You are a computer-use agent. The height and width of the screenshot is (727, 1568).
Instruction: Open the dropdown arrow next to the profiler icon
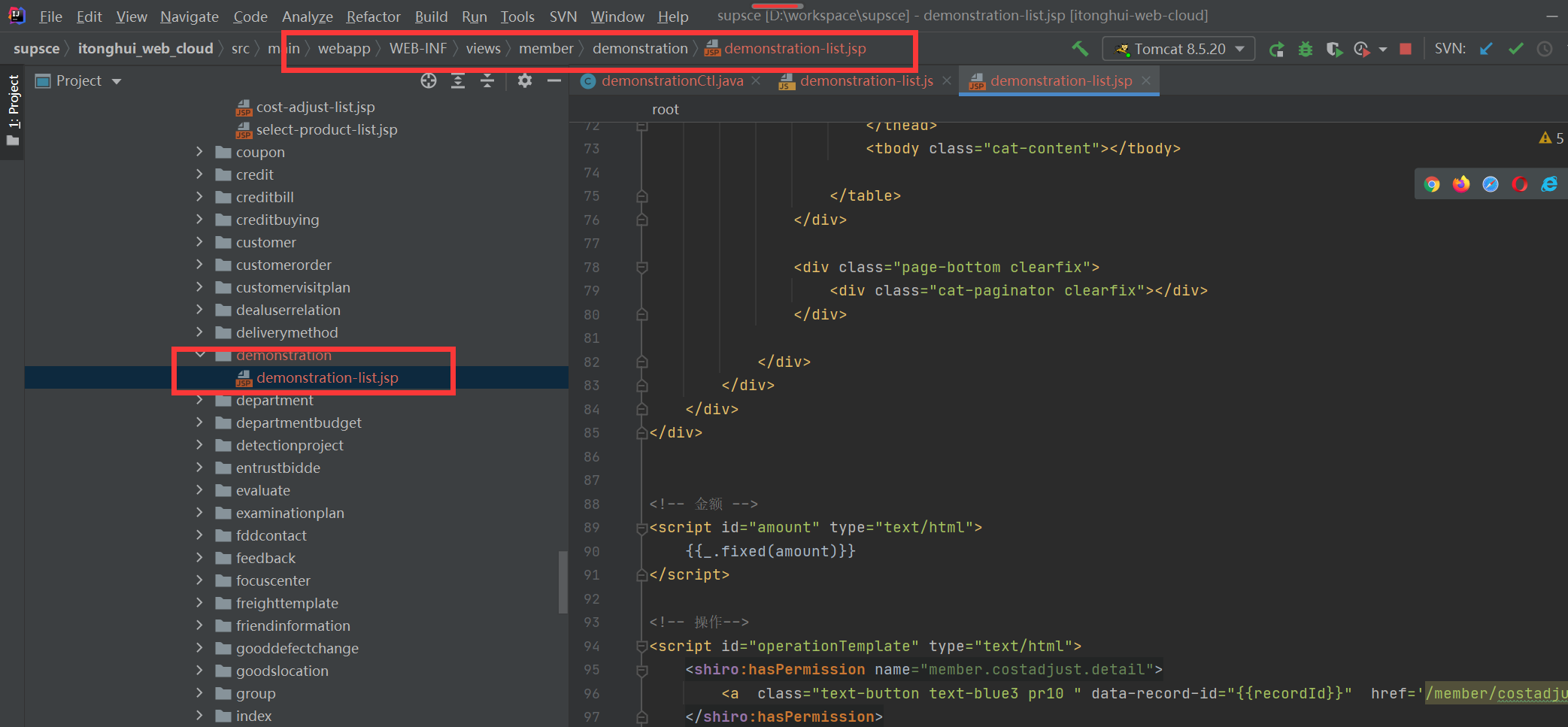point(1382,50)
